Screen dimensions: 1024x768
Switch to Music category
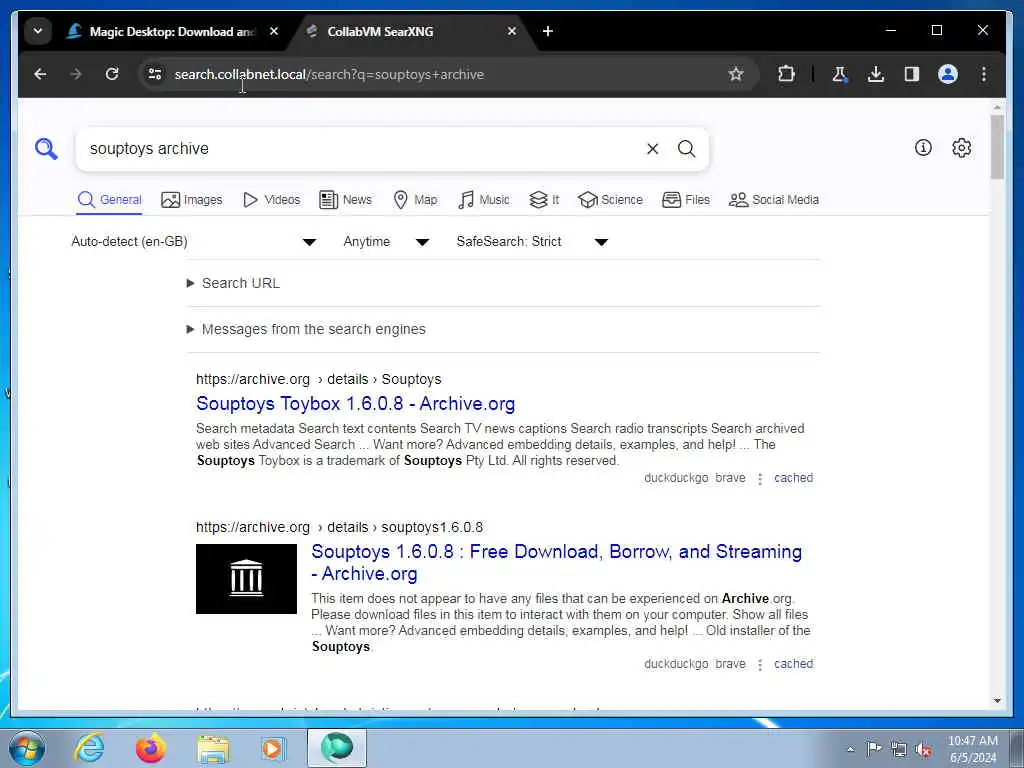(483, 200)
